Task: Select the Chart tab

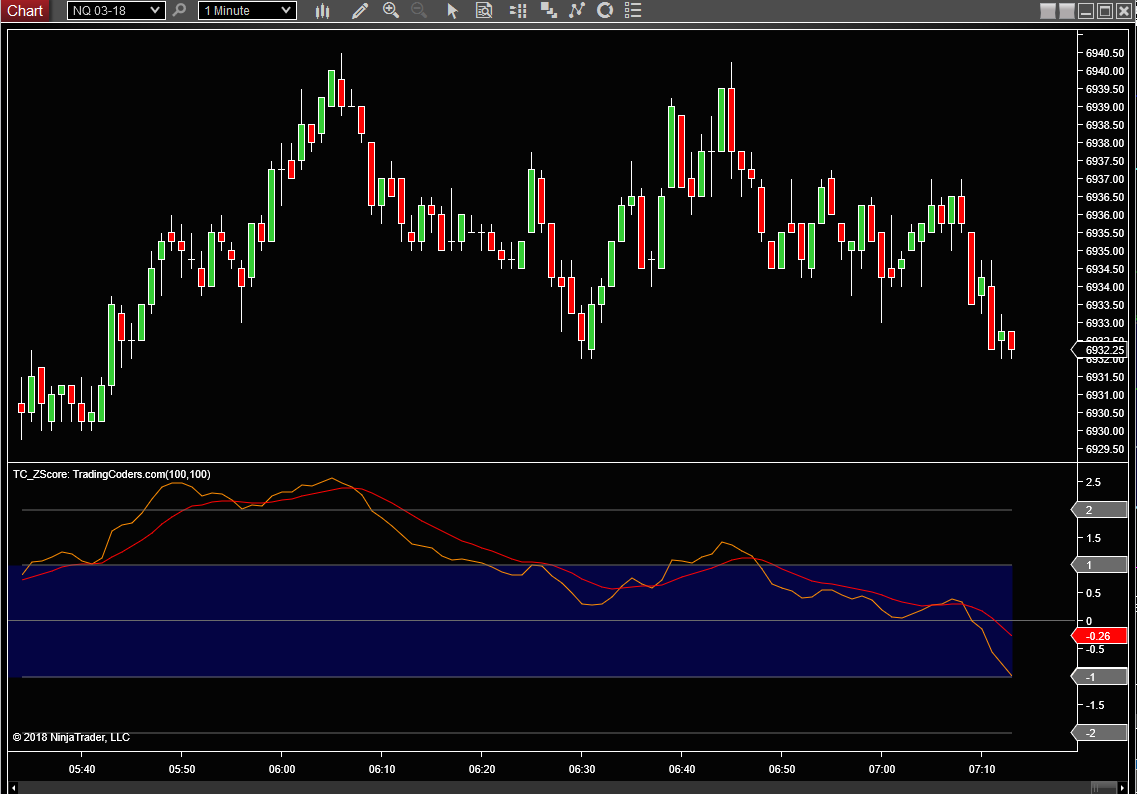Action: click(26, 11)
